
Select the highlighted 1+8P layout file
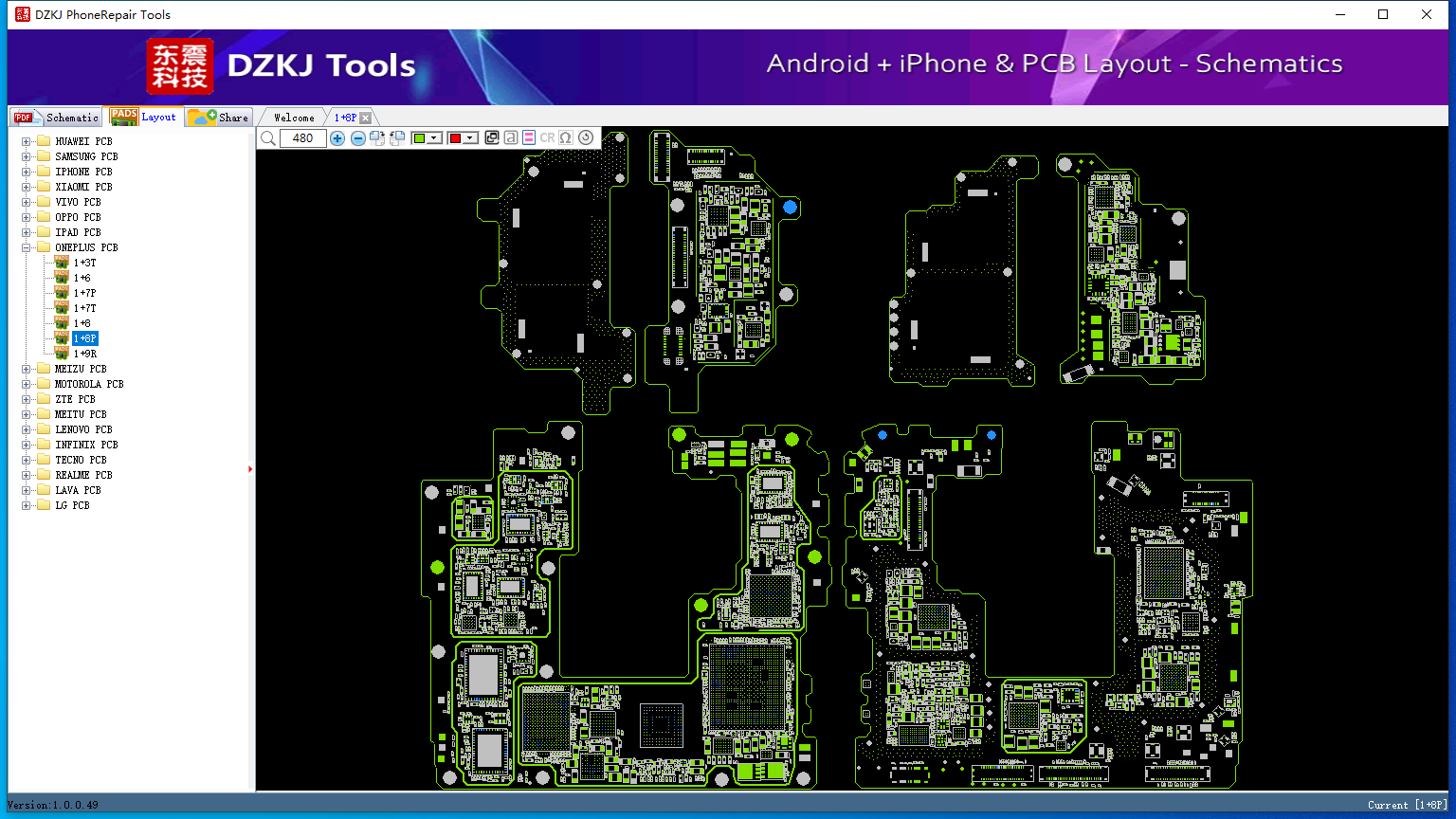(85, 338)
